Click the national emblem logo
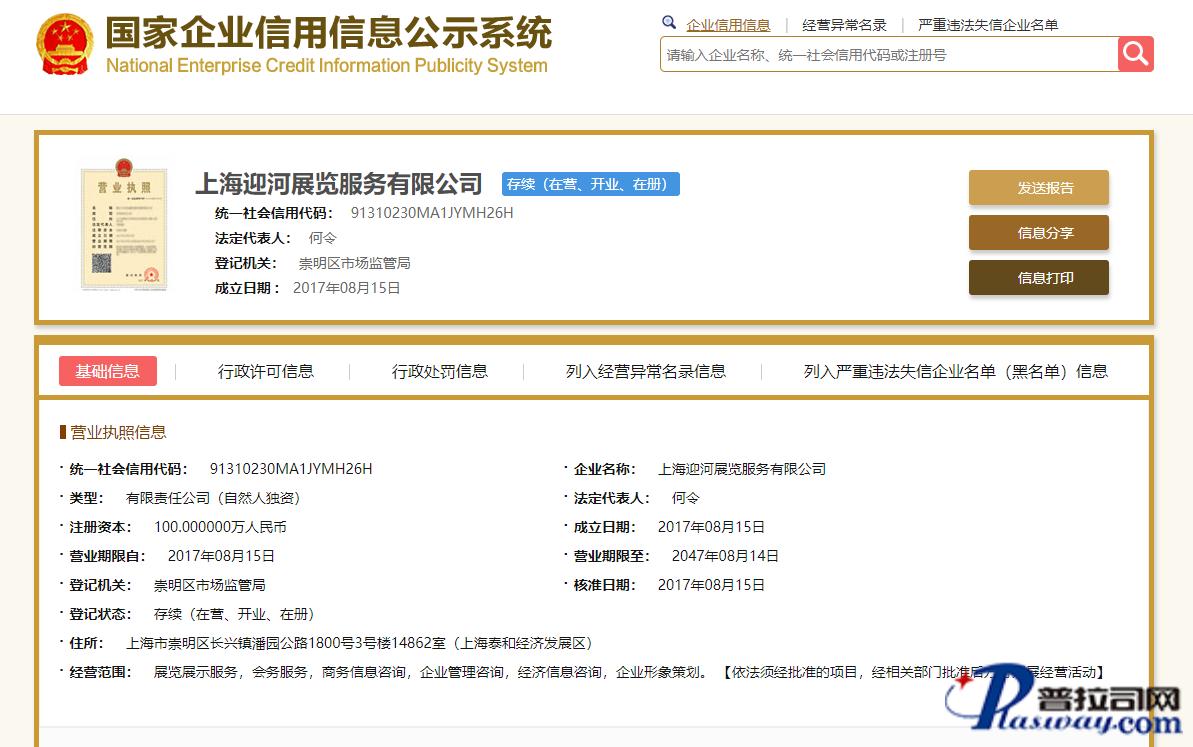1193x747 pixels. click(x=65, y=45)
